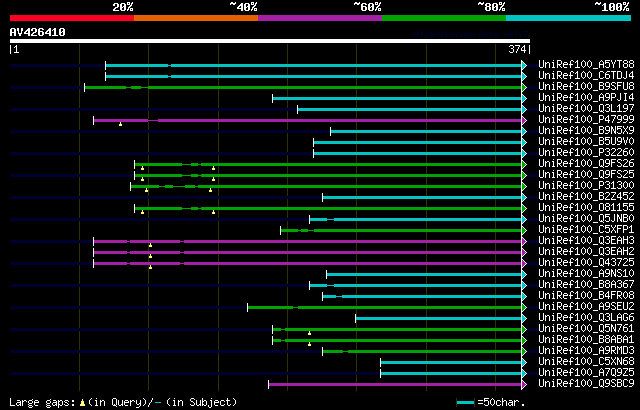Select the UniRef100_Q9FS26 label
This screenshot has width=640, height=410.
pyautogui.click(x=586, y=164)
